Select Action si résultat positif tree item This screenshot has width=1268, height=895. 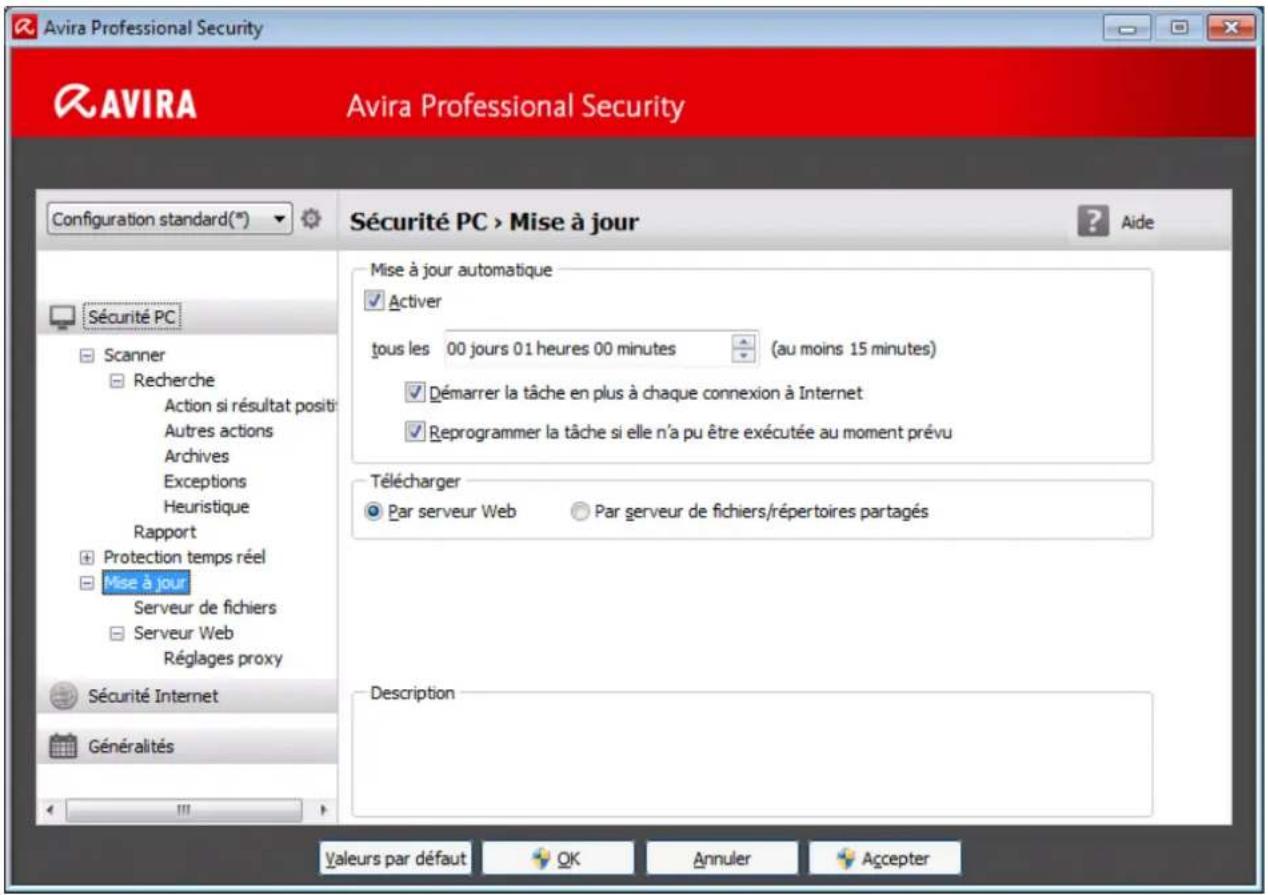pyautogui.click(x=251, y=405)
